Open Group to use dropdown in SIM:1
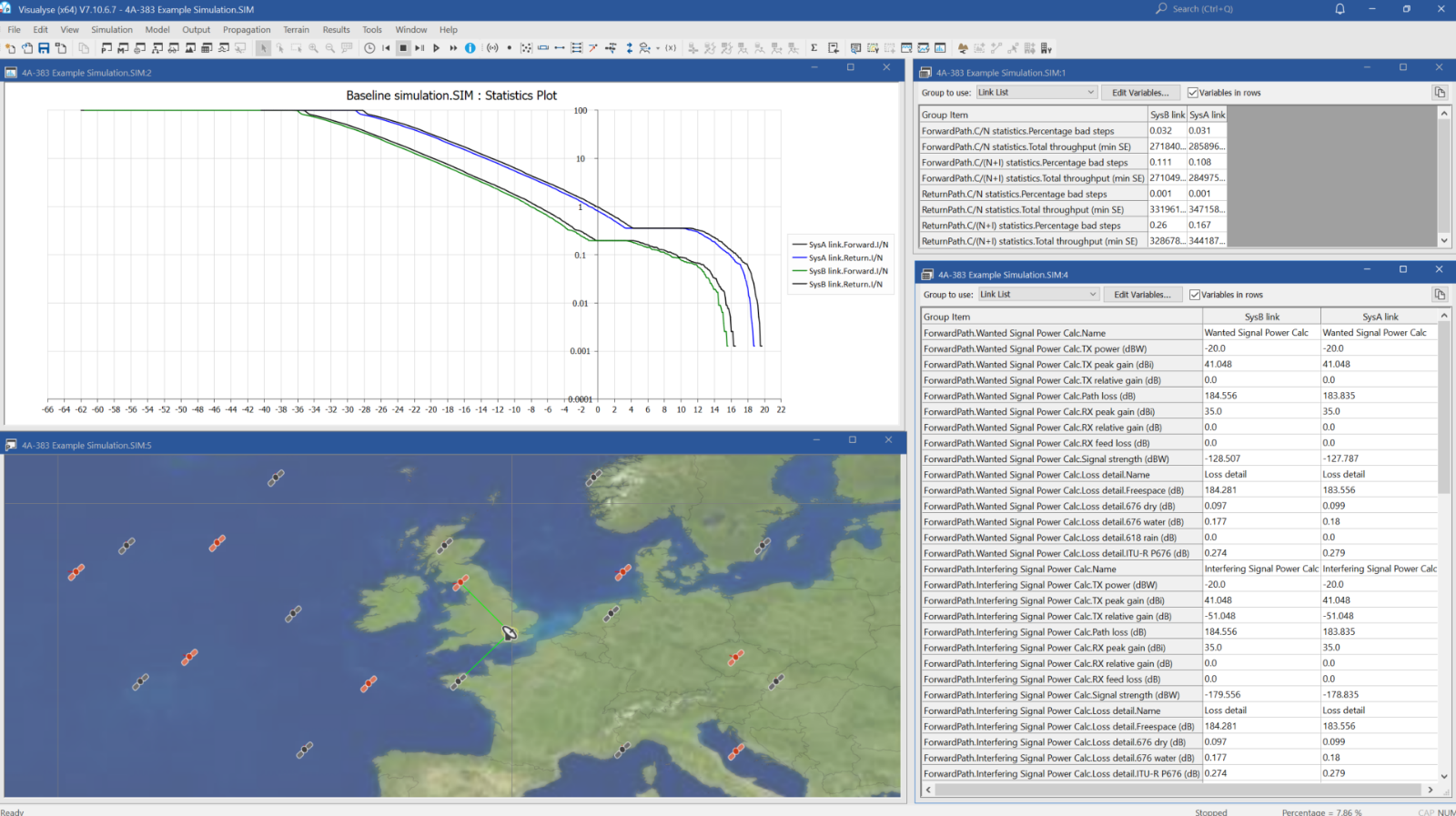 pyautogui.click(x=1036, y=93)
